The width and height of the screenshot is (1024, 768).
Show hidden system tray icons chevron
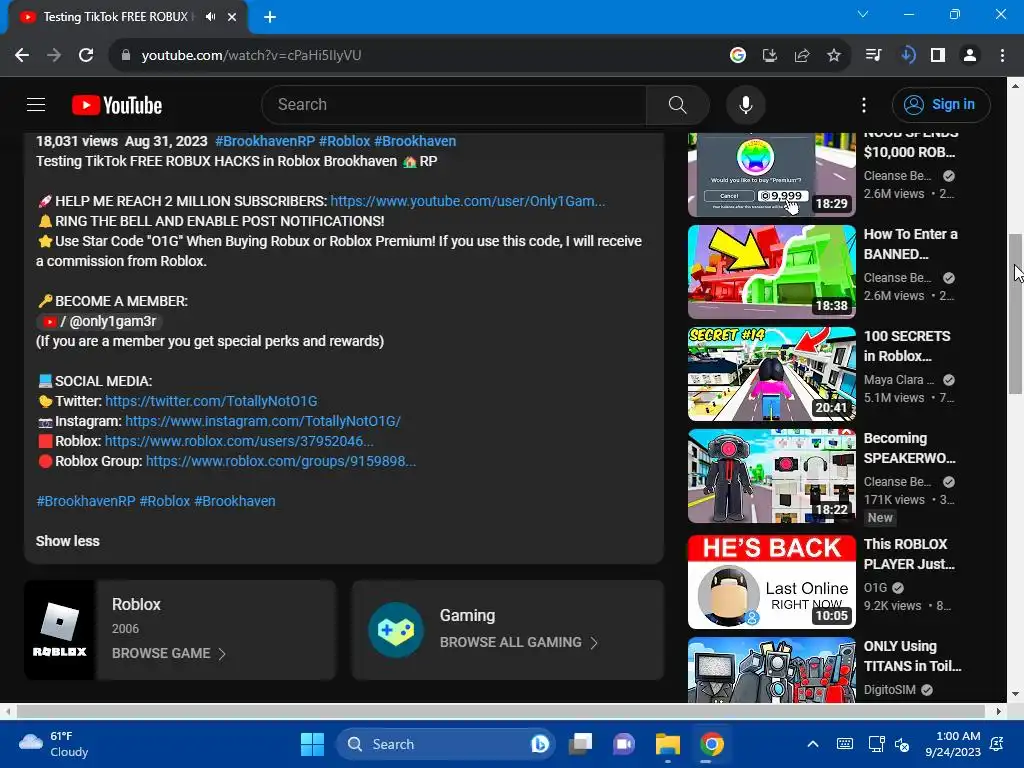[x=812, y=744]
